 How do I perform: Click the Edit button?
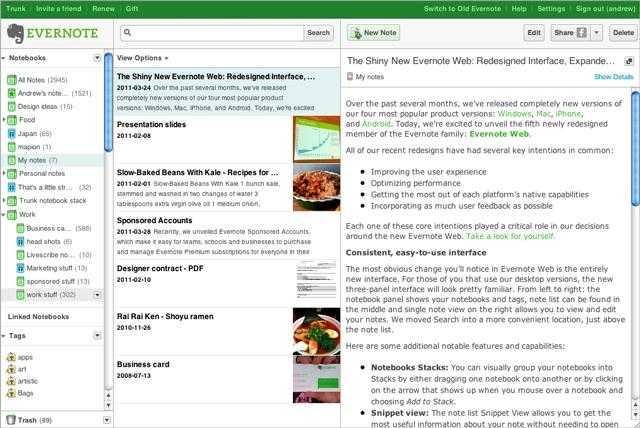[534, 33]
